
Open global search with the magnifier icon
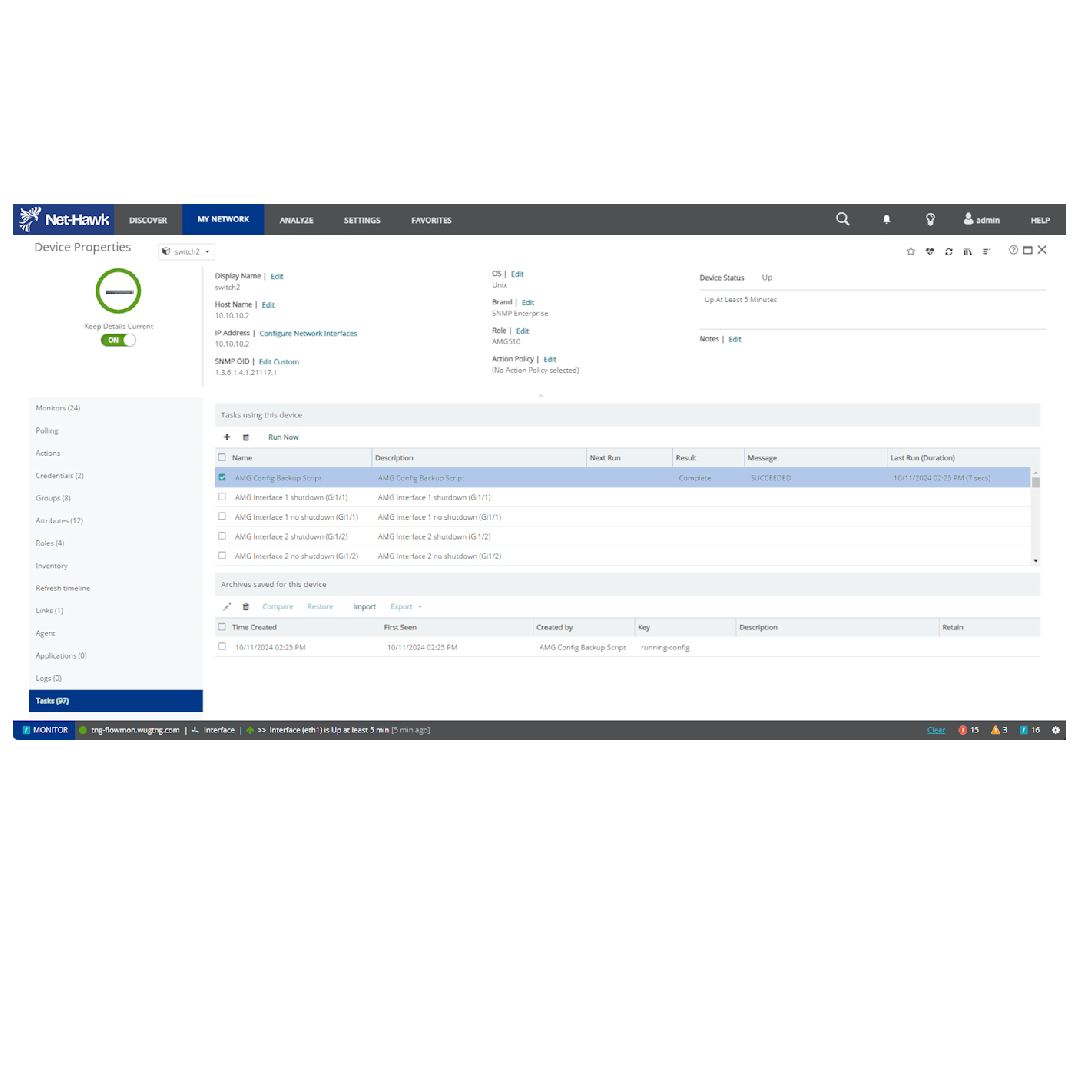point(842,219)
